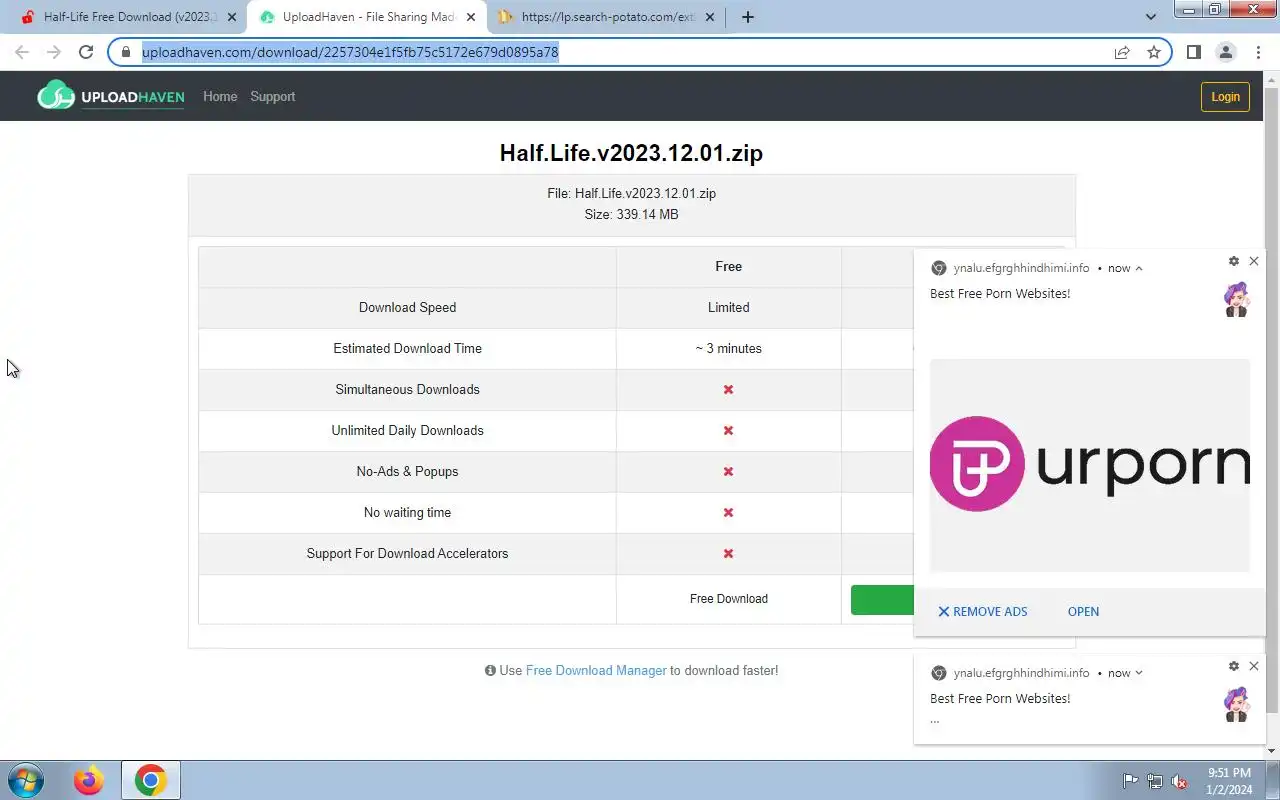Click the '~ 3 minutes' cell
The image size is (1280, 800).
tap(728, 348)
